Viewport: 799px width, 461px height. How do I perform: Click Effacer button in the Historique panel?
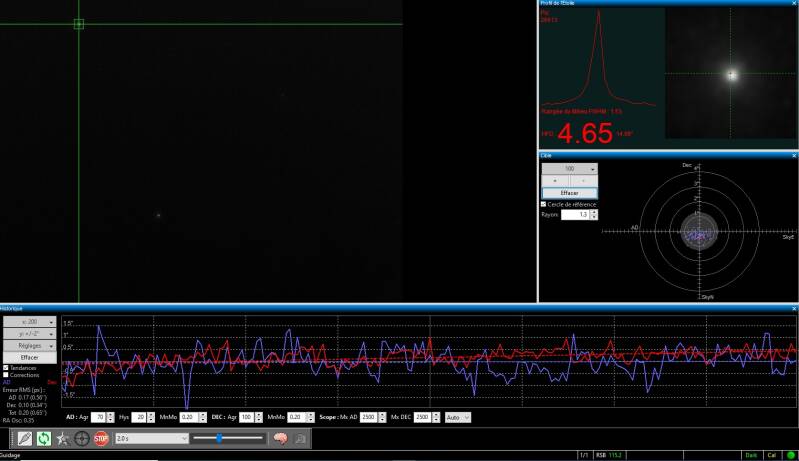click(29, 357)
